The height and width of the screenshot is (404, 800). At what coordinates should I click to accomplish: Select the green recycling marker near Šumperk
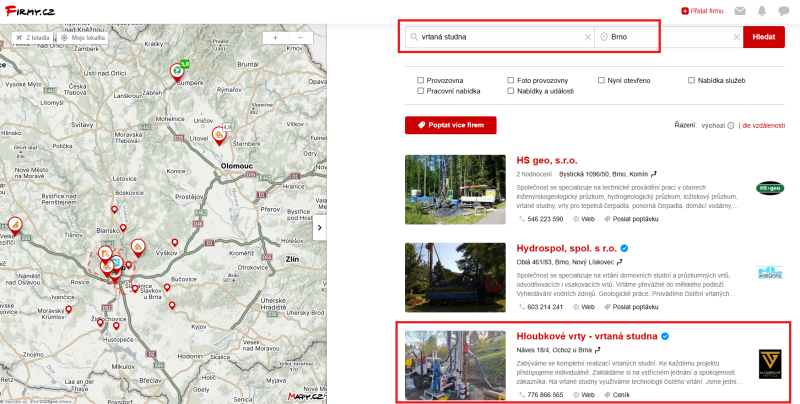pos(177,71)
